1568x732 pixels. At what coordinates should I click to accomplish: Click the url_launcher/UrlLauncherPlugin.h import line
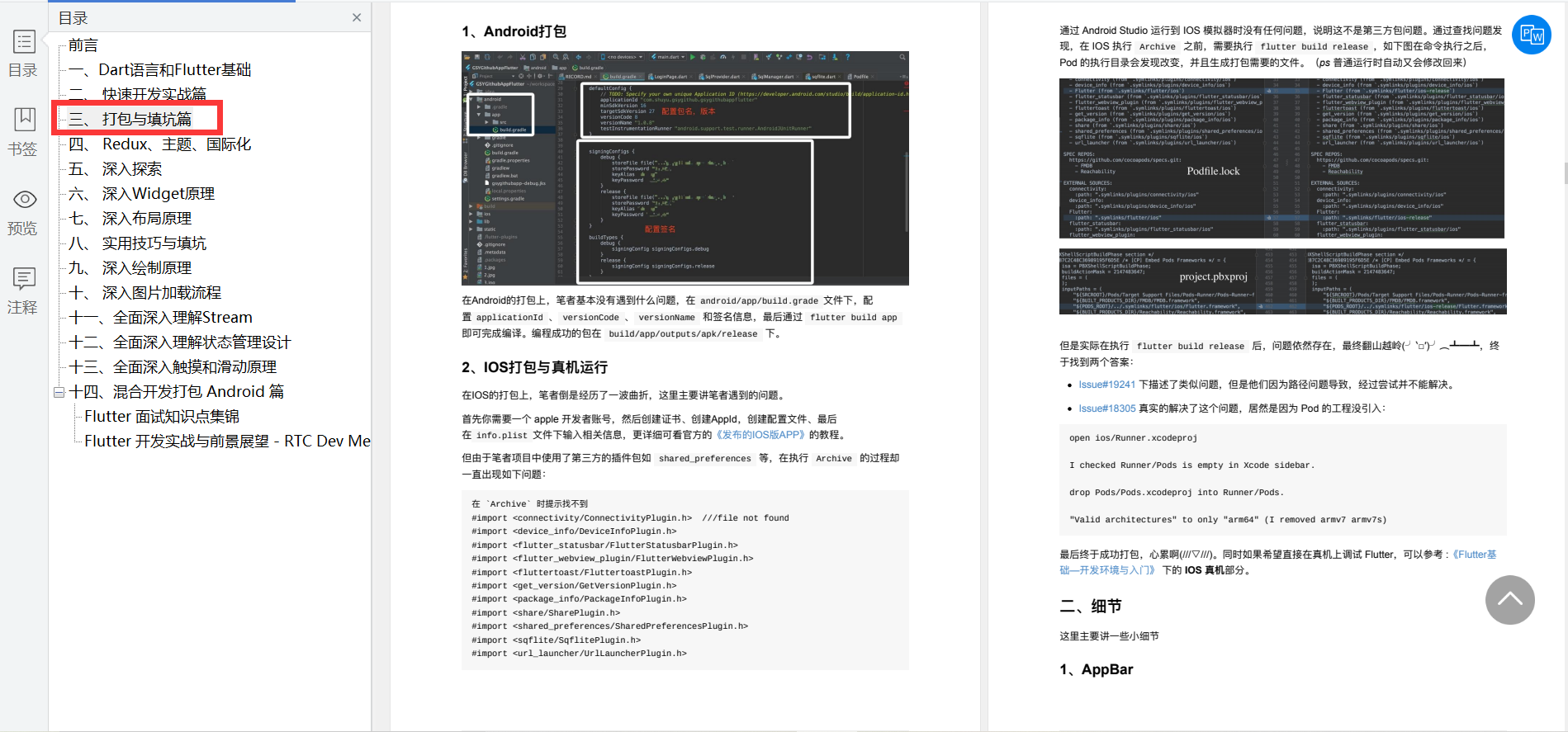click(579, 654)
